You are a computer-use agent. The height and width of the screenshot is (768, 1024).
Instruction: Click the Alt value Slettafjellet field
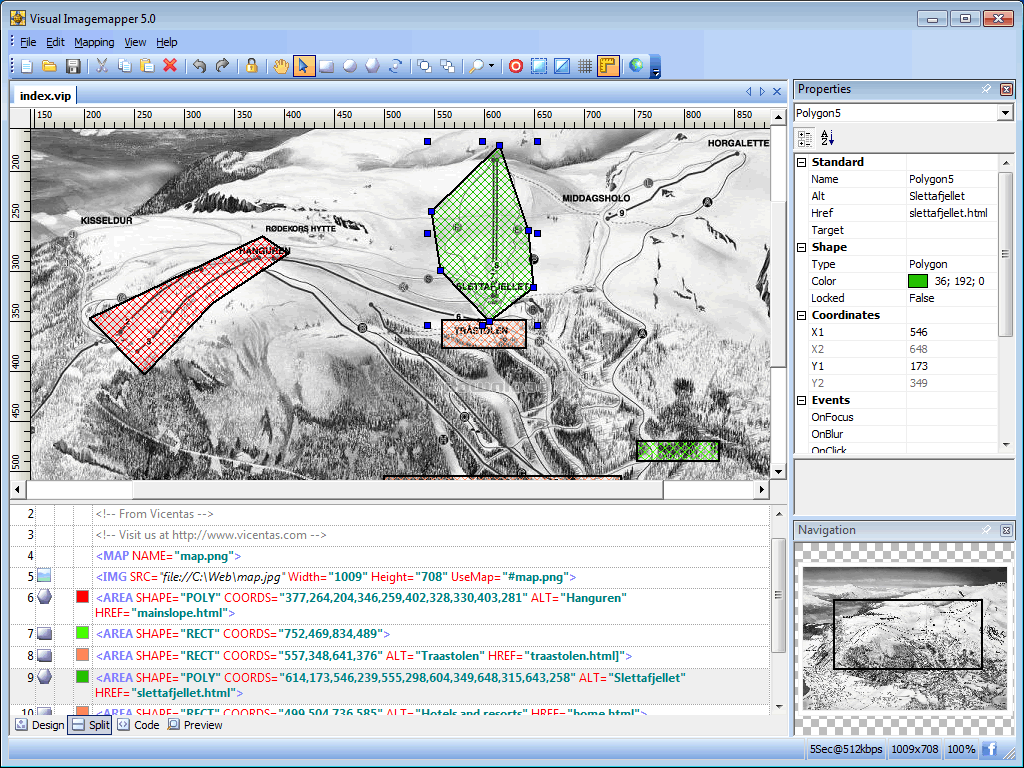click(x=952, y=196)
